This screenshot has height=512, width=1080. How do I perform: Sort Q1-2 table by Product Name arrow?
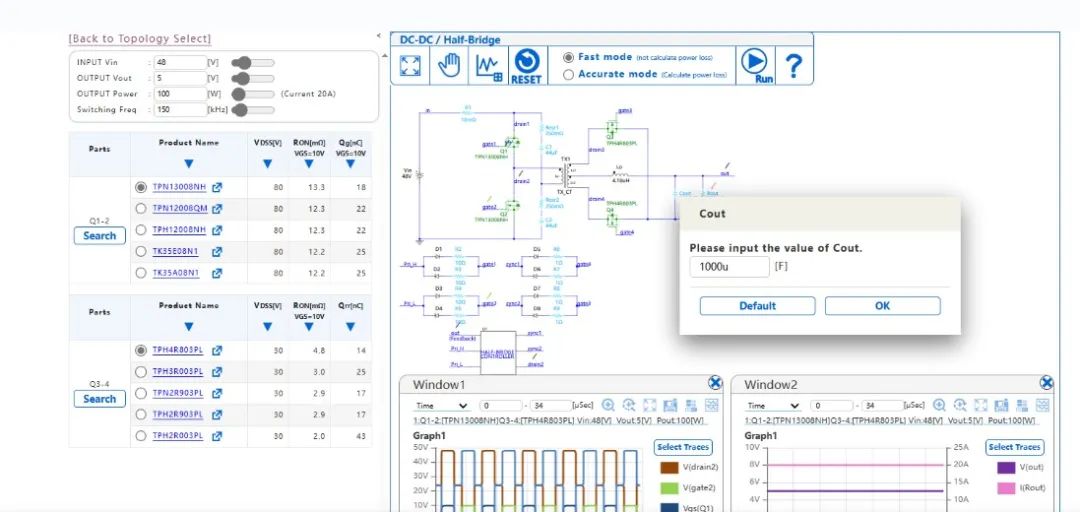pos(189,164)
